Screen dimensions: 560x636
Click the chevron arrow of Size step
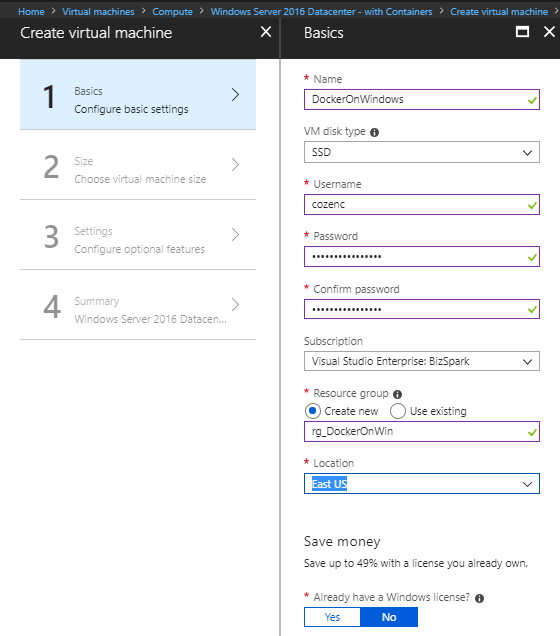(235, 165)
